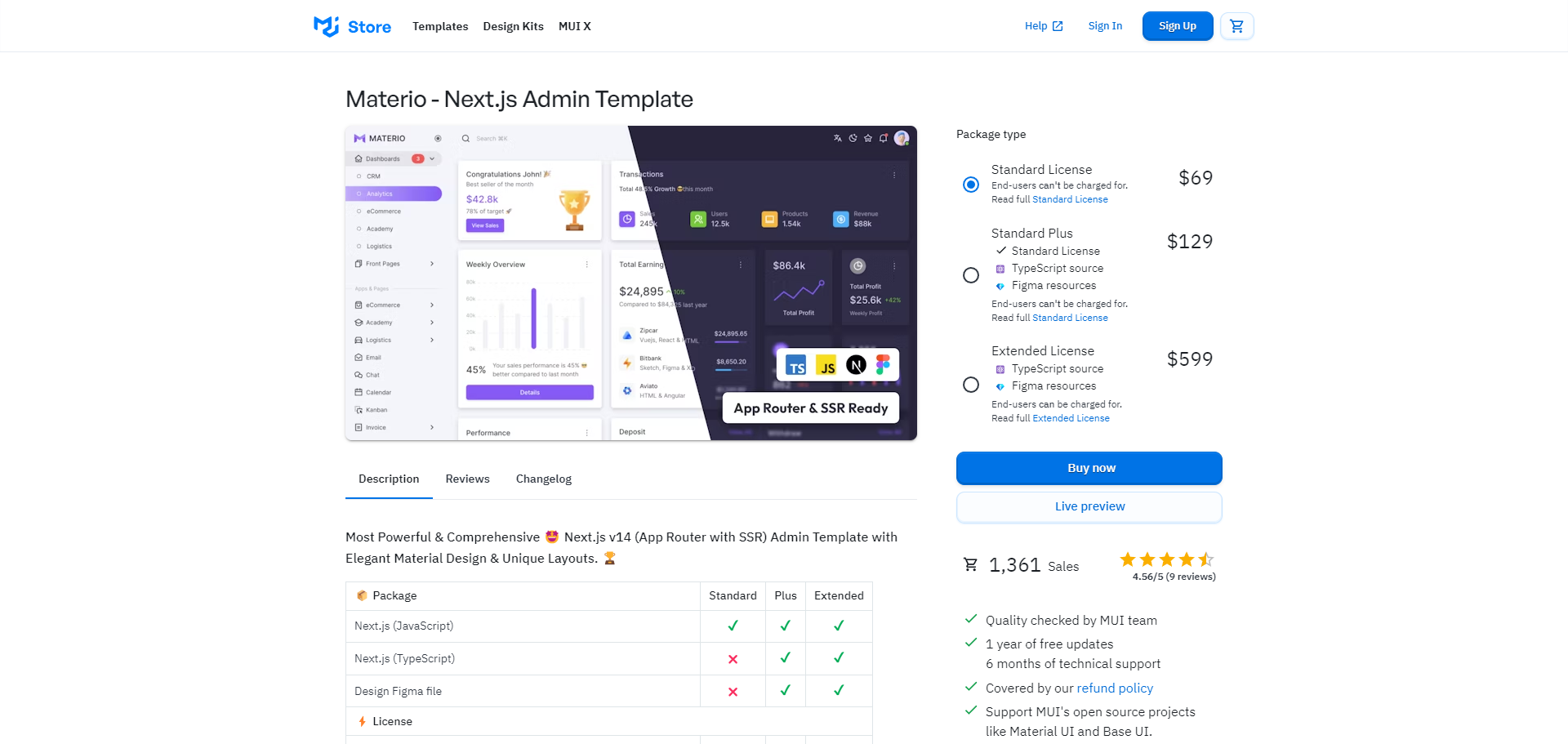Click the check icon beside 1 year of free updates
The width and height of the screenshot is (1568, 744).
click(x=971, y=643)
